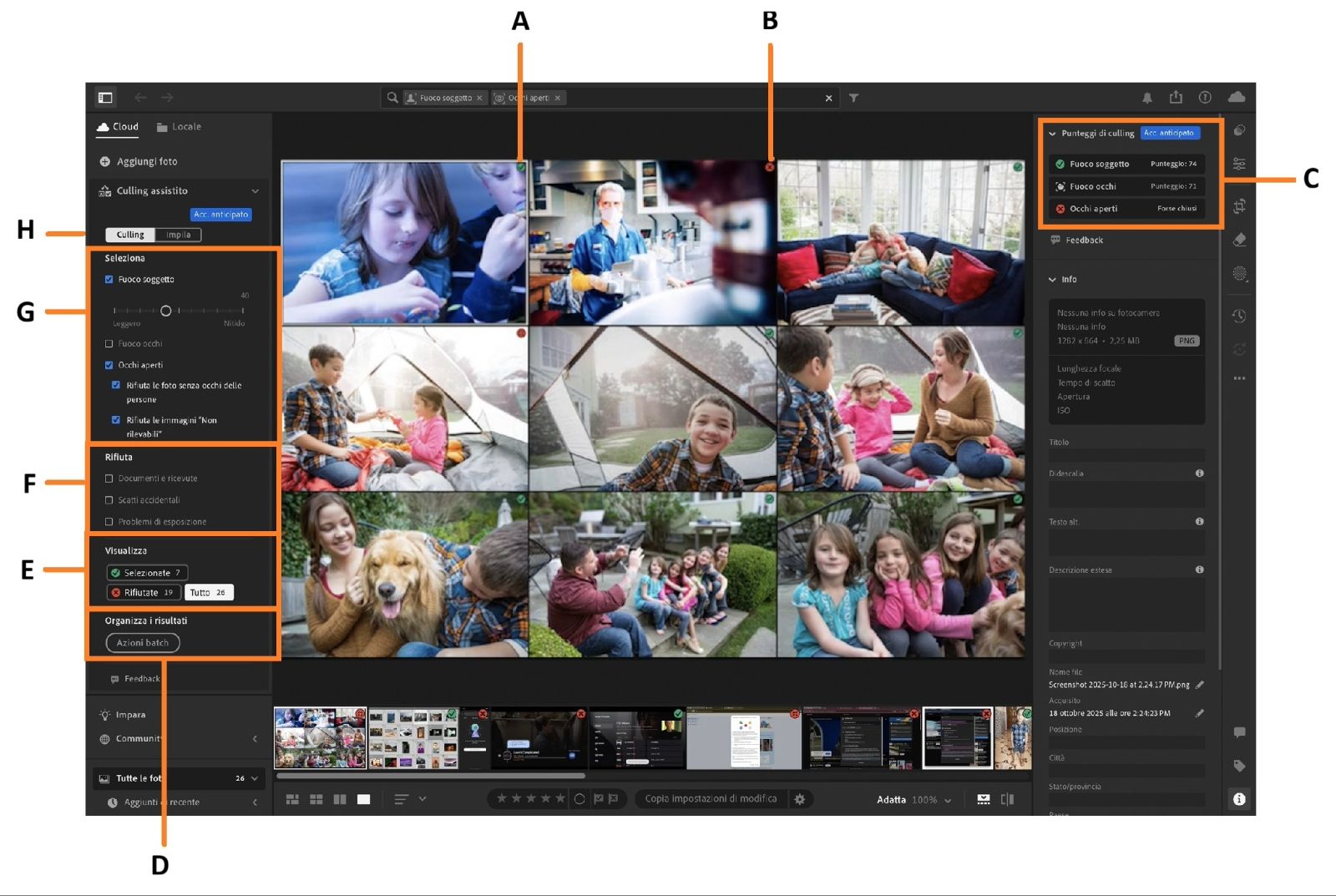Expand the Tutte le foto dropdown
The height and width of the screenshot is (896, 1336).
coord(255,778)
